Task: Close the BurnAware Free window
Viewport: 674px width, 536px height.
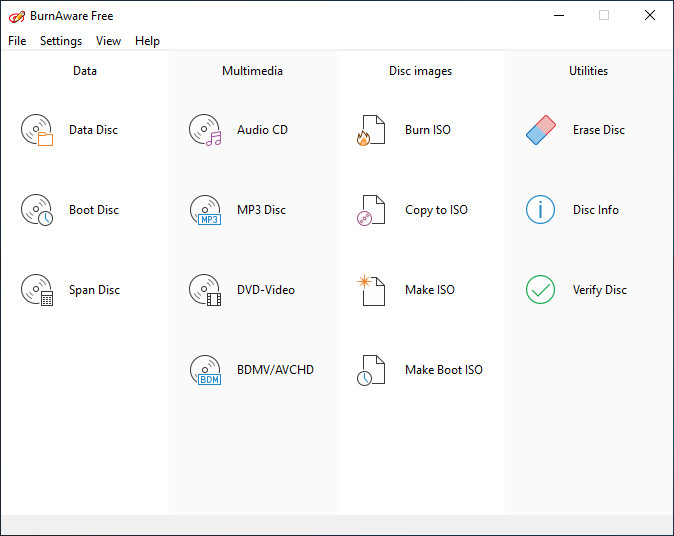Action: (x=650, y=15)
